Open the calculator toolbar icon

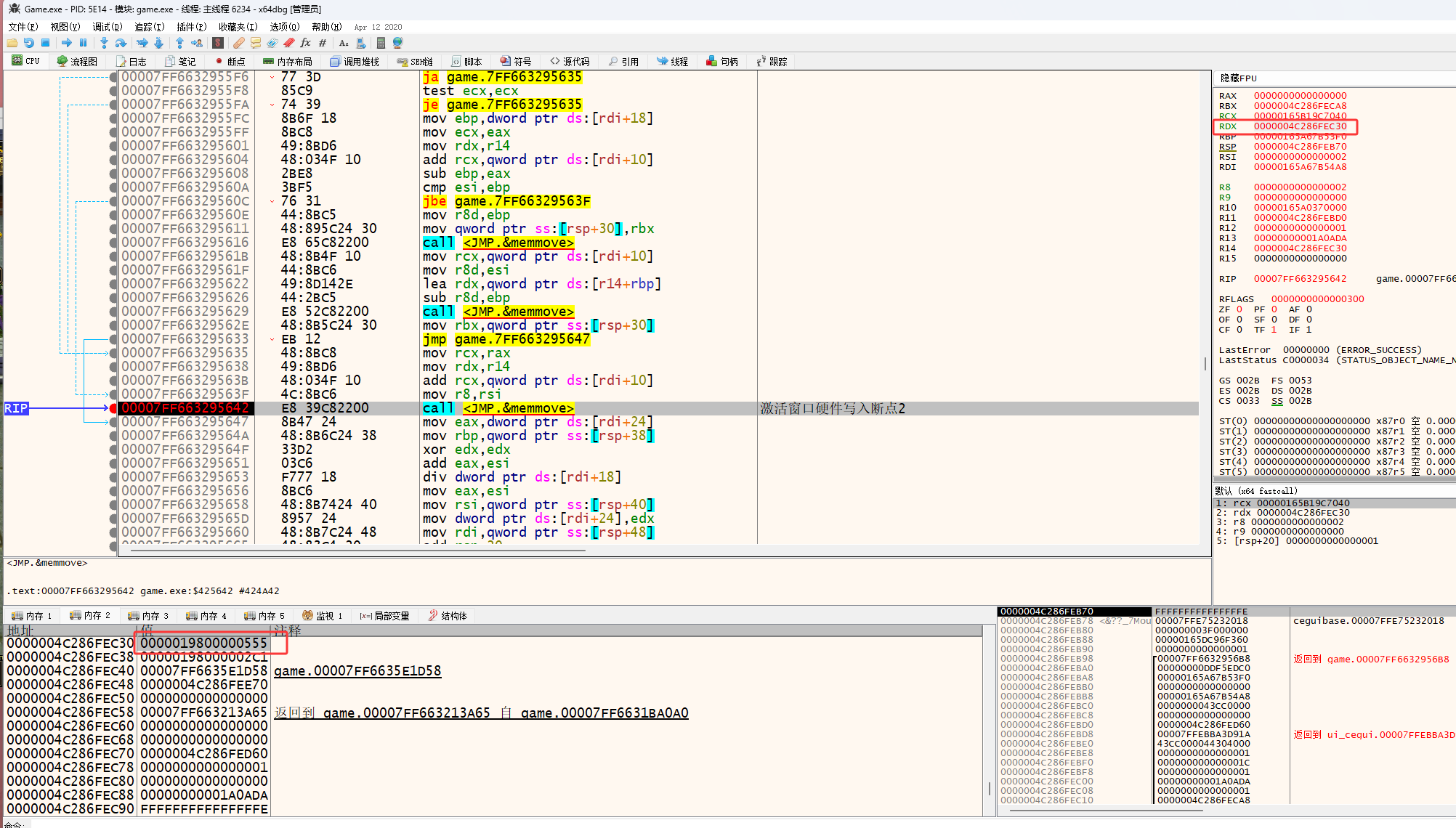coord(381,43)
